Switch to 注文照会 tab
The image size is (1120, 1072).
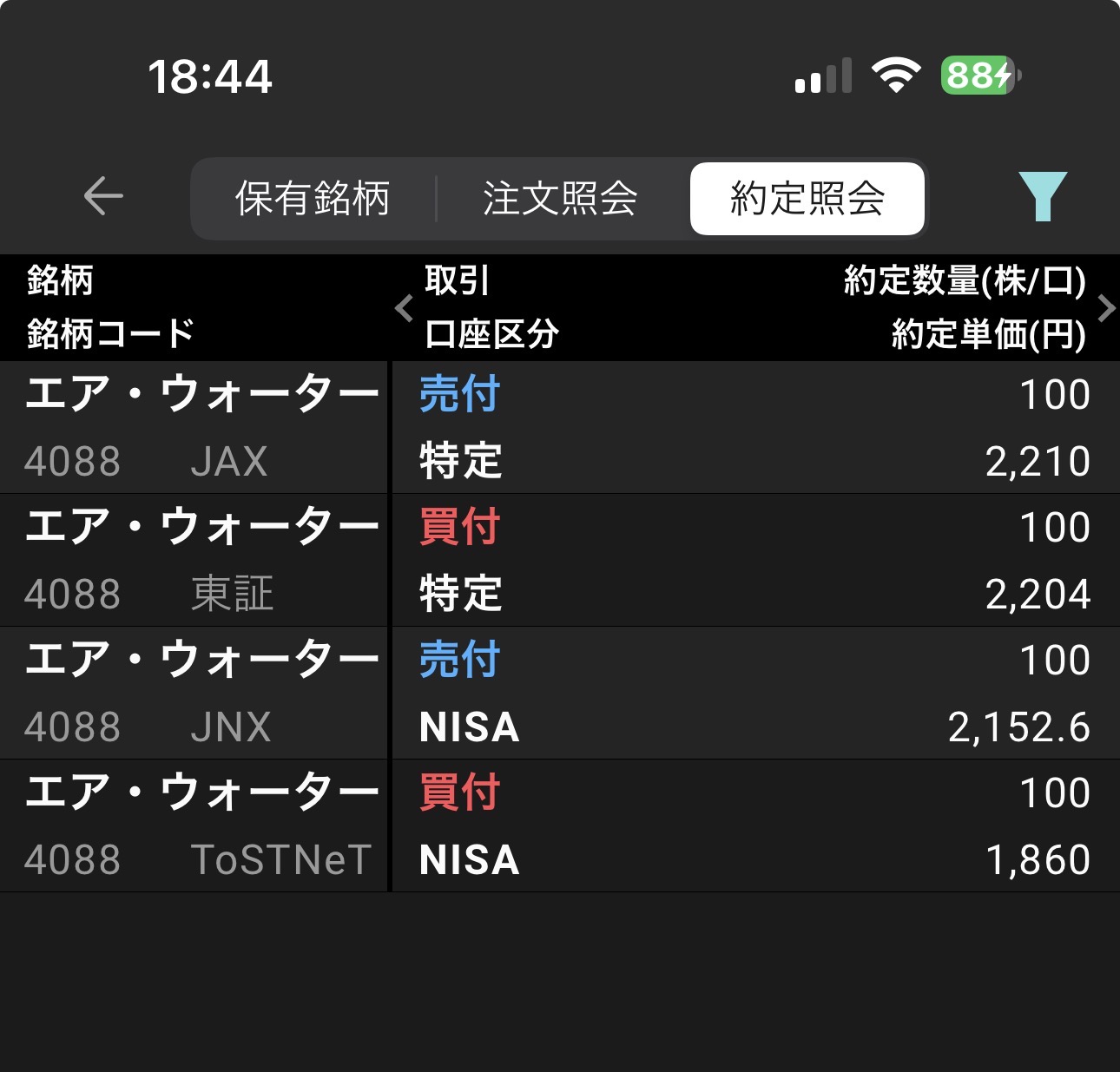(560, 198)
